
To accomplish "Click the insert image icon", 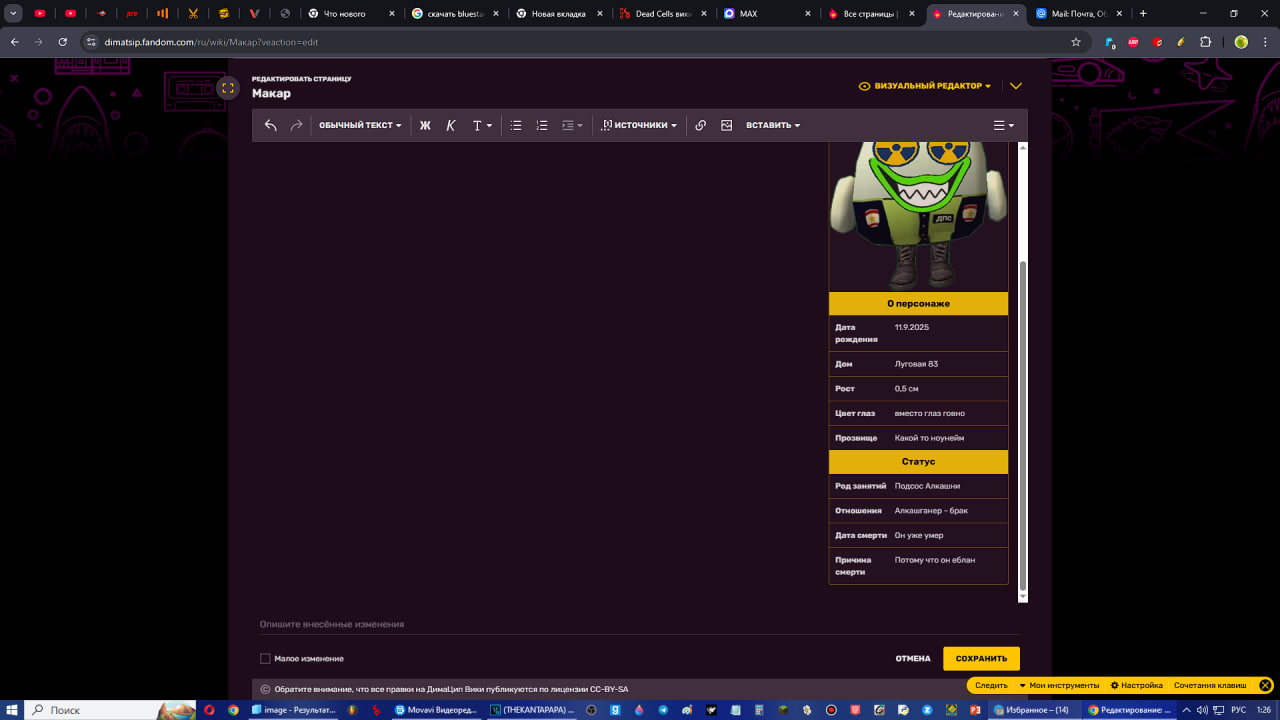I will (727, 126).
